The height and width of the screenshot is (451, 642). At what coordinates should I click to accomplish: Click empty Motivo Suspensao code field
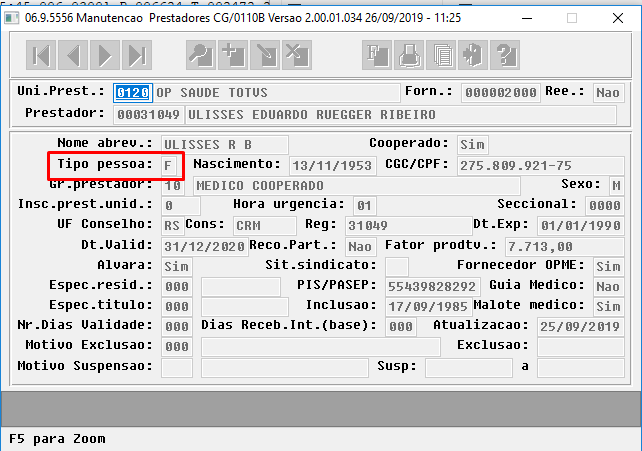pos(177,368)
